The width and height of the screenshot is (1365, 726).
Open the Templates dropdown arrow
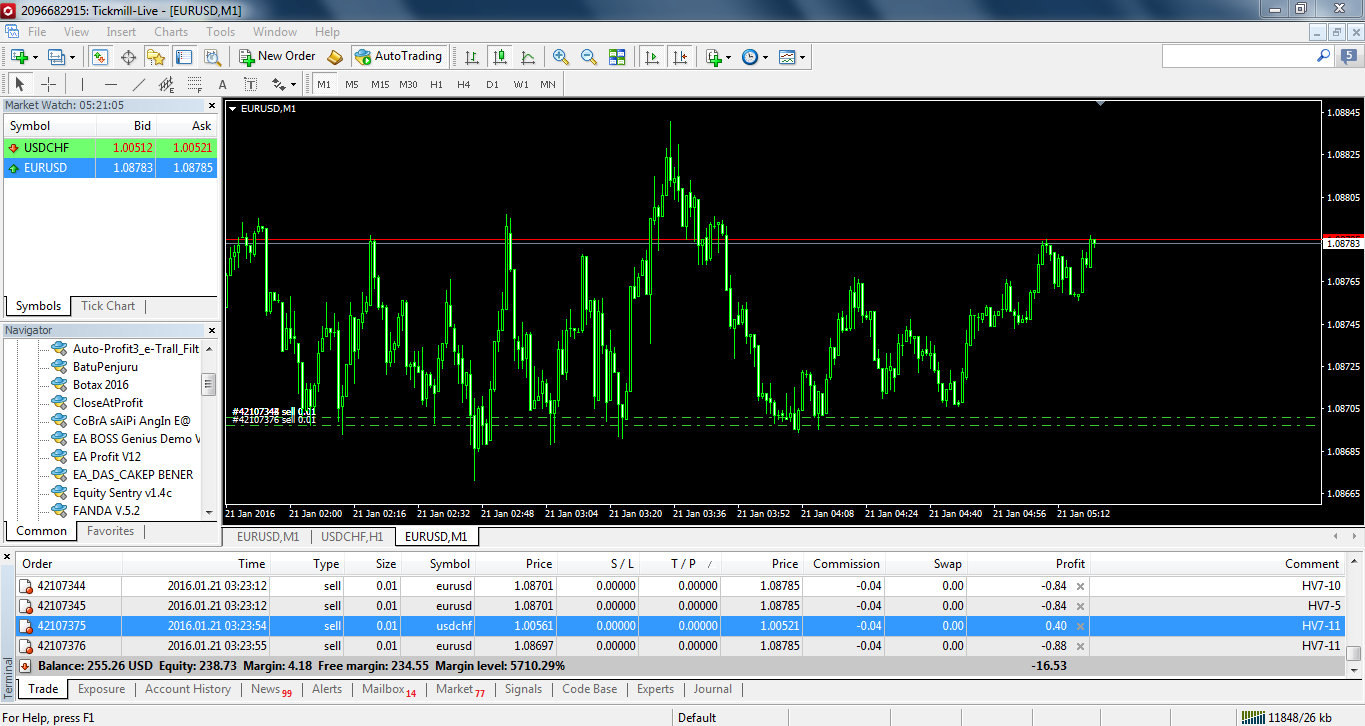(x=802, y=57)
